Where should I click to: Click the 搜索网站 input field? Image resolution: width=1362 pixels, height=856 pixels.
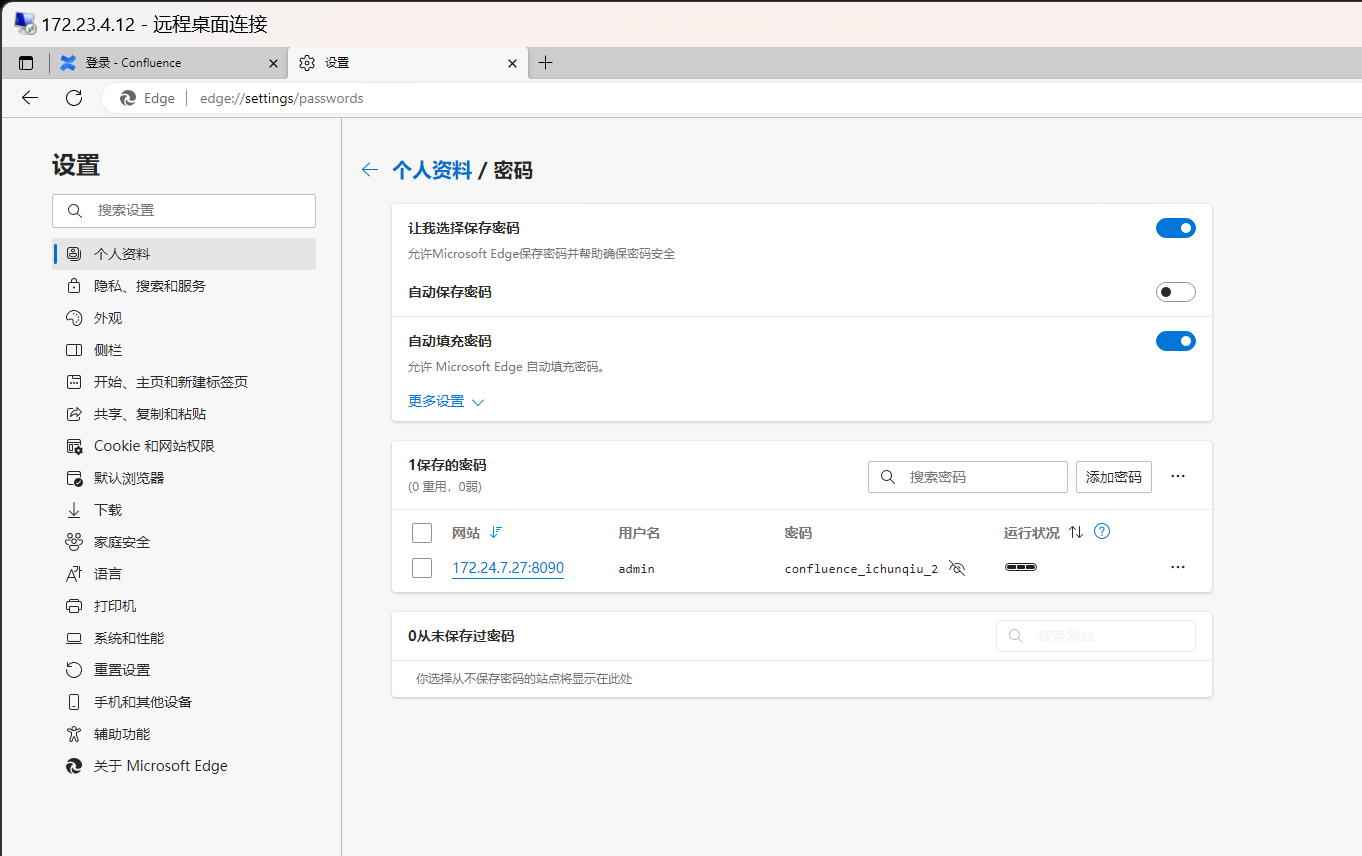click(x=1096, y=636)
